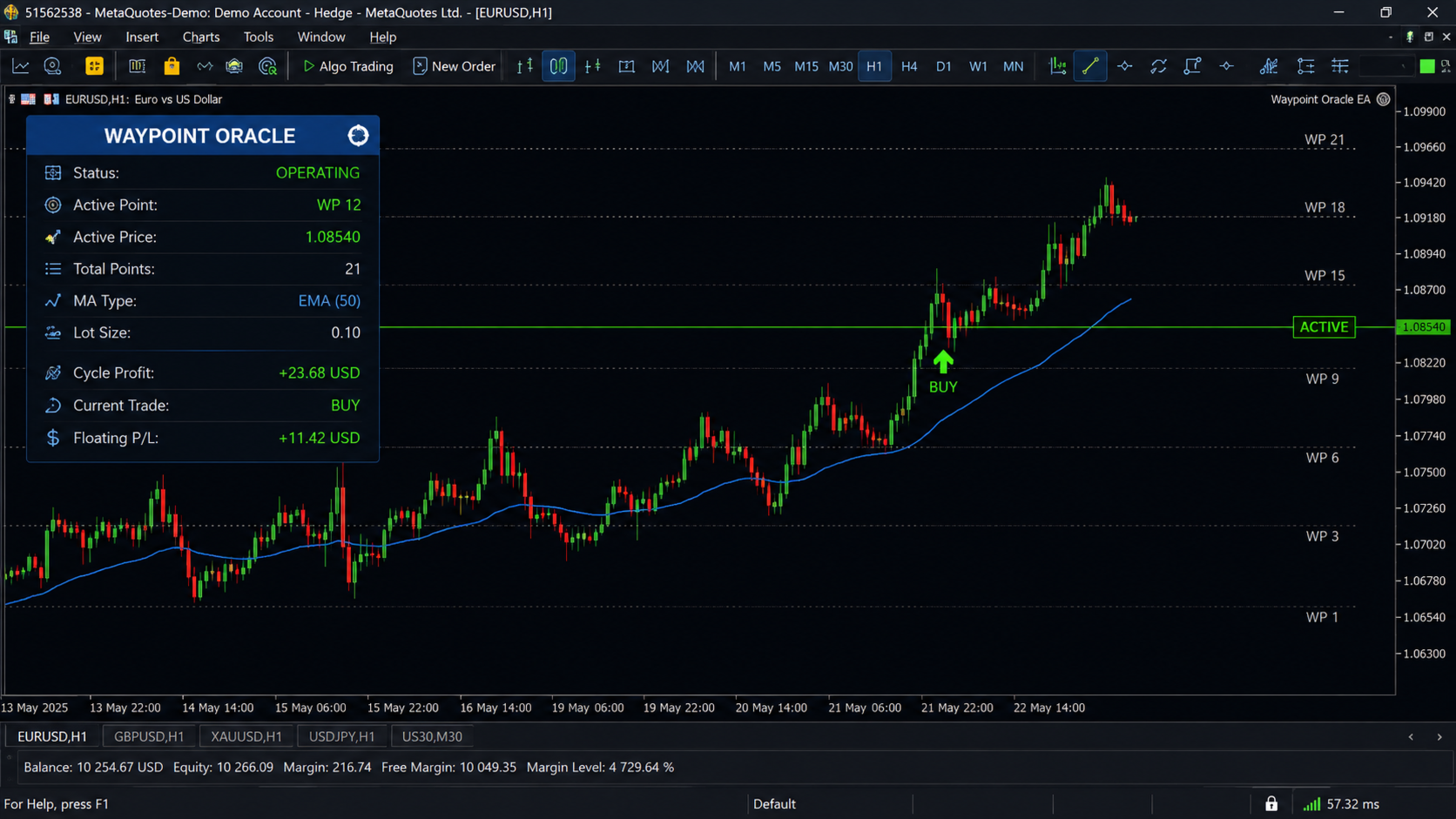The height and width of the screenshot is (819, 1456).
Task: Select the M5 timeframe
Action: [772, 66]
